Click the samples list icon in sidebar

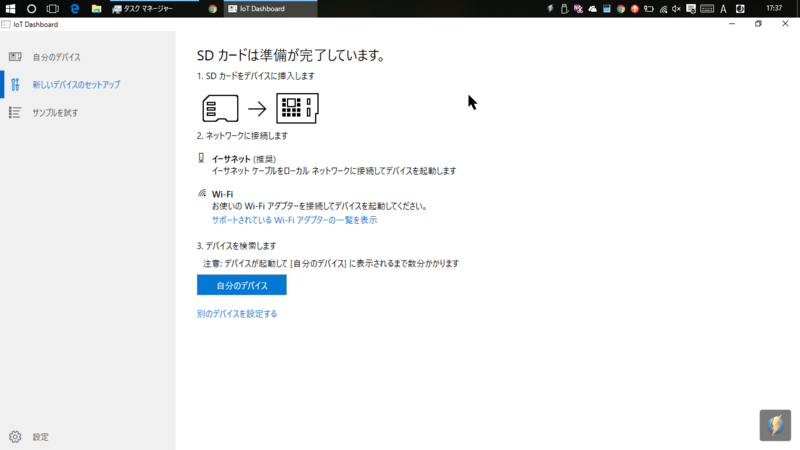point(15,112)
